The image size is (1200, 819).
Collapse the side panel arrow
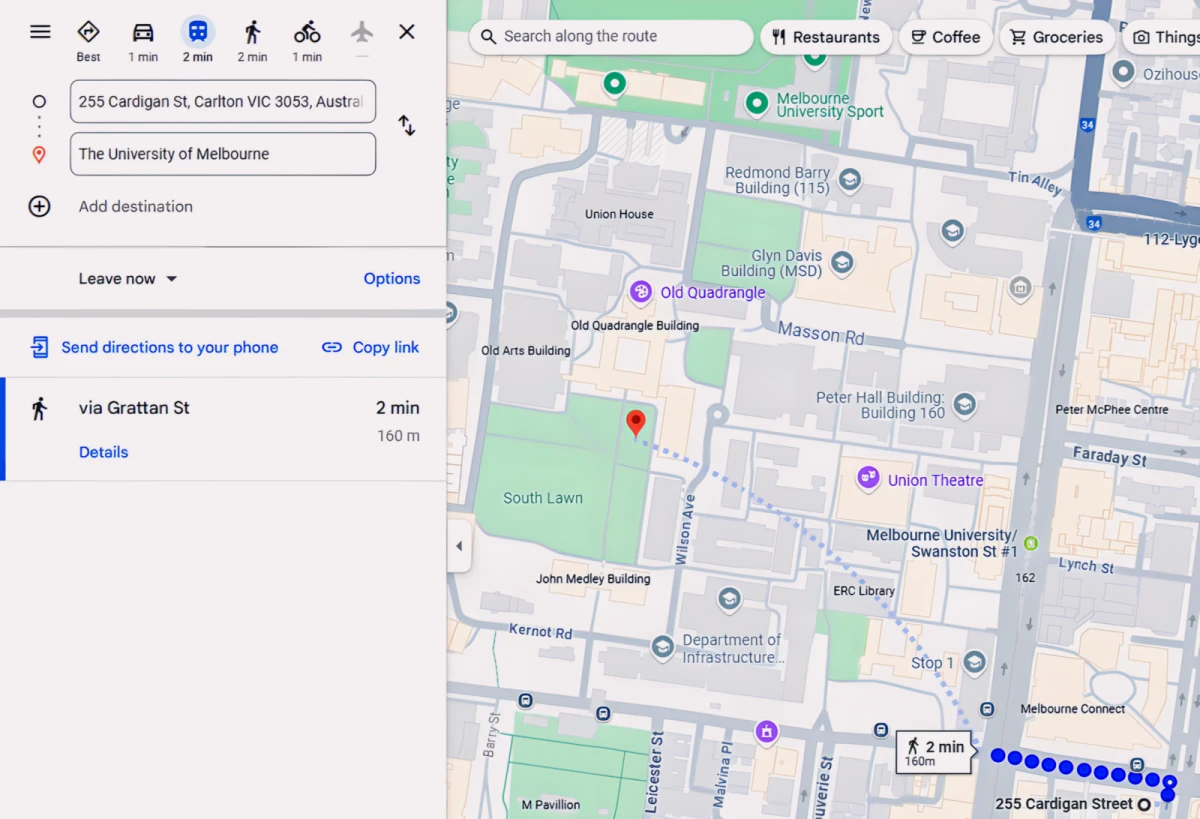click(459, 546)
